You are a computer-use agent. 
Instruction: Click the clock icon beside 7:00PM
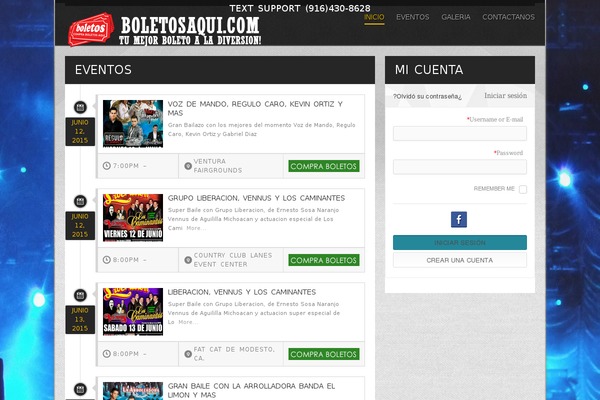click(107, 166)
